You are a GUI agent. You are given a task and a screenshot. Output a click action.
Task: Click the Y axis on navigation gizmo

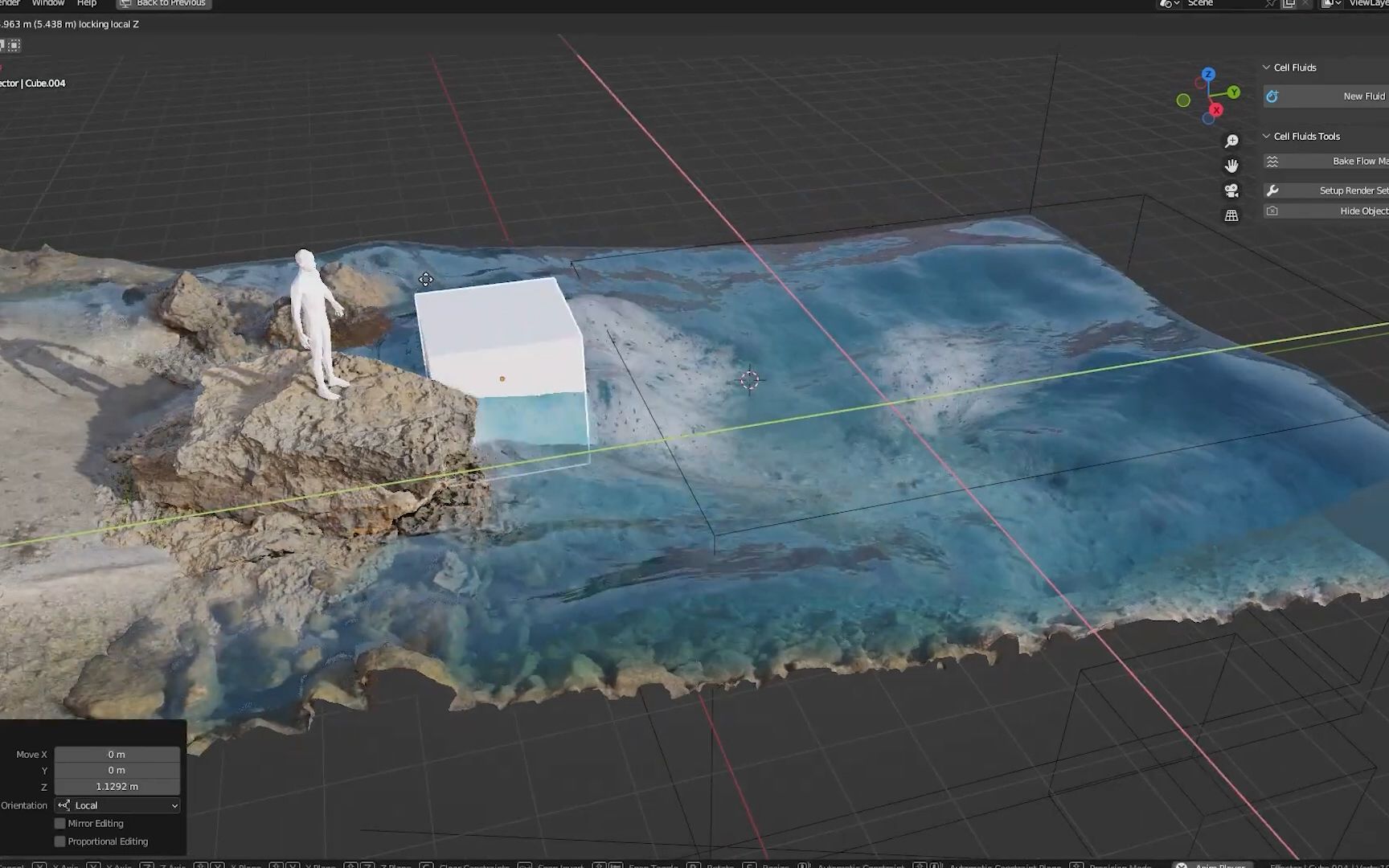click(x=1232, y=92)
